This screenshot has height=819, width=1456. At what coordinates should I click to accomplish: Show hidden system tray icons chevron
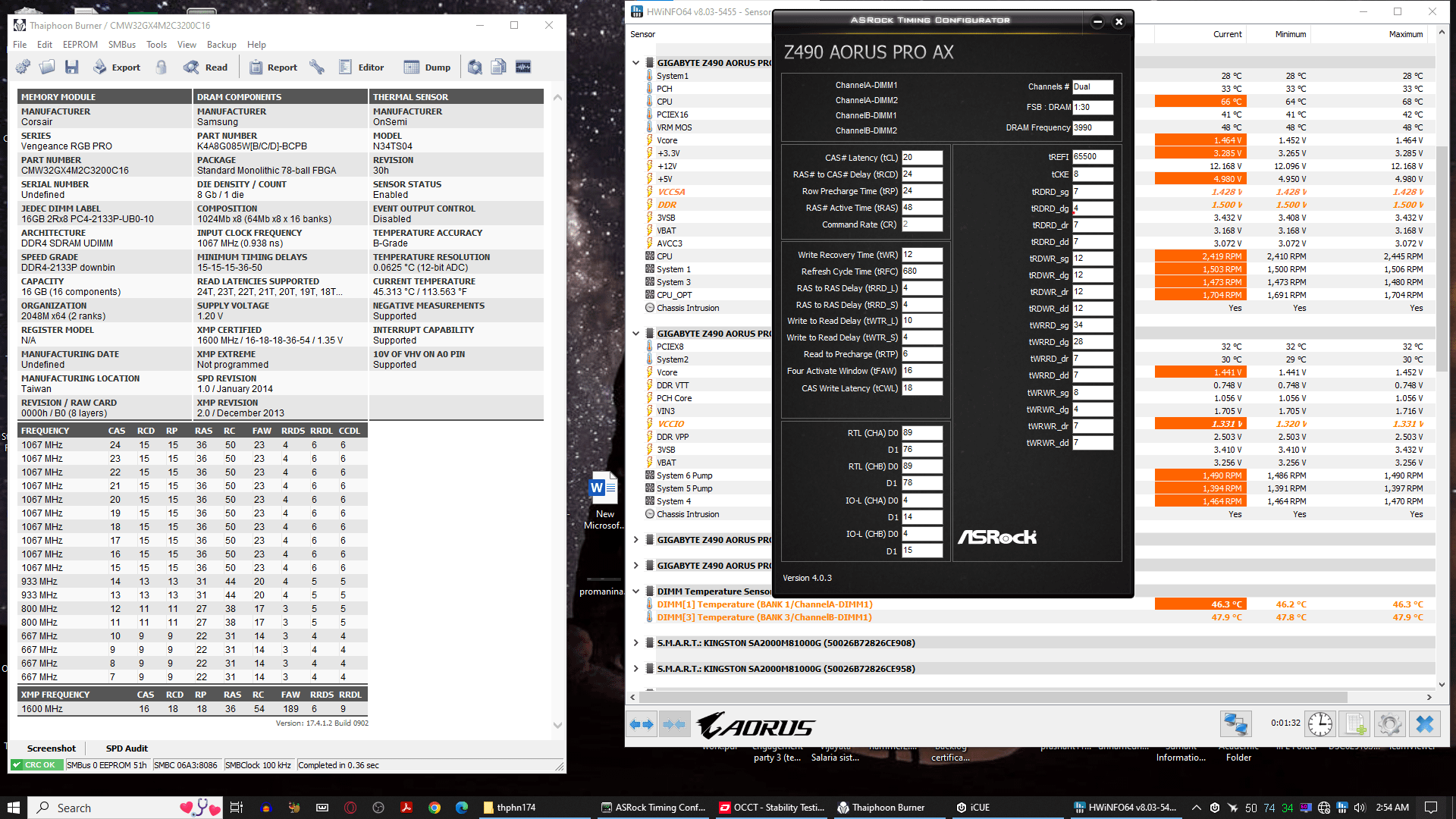coord(1197,808)
